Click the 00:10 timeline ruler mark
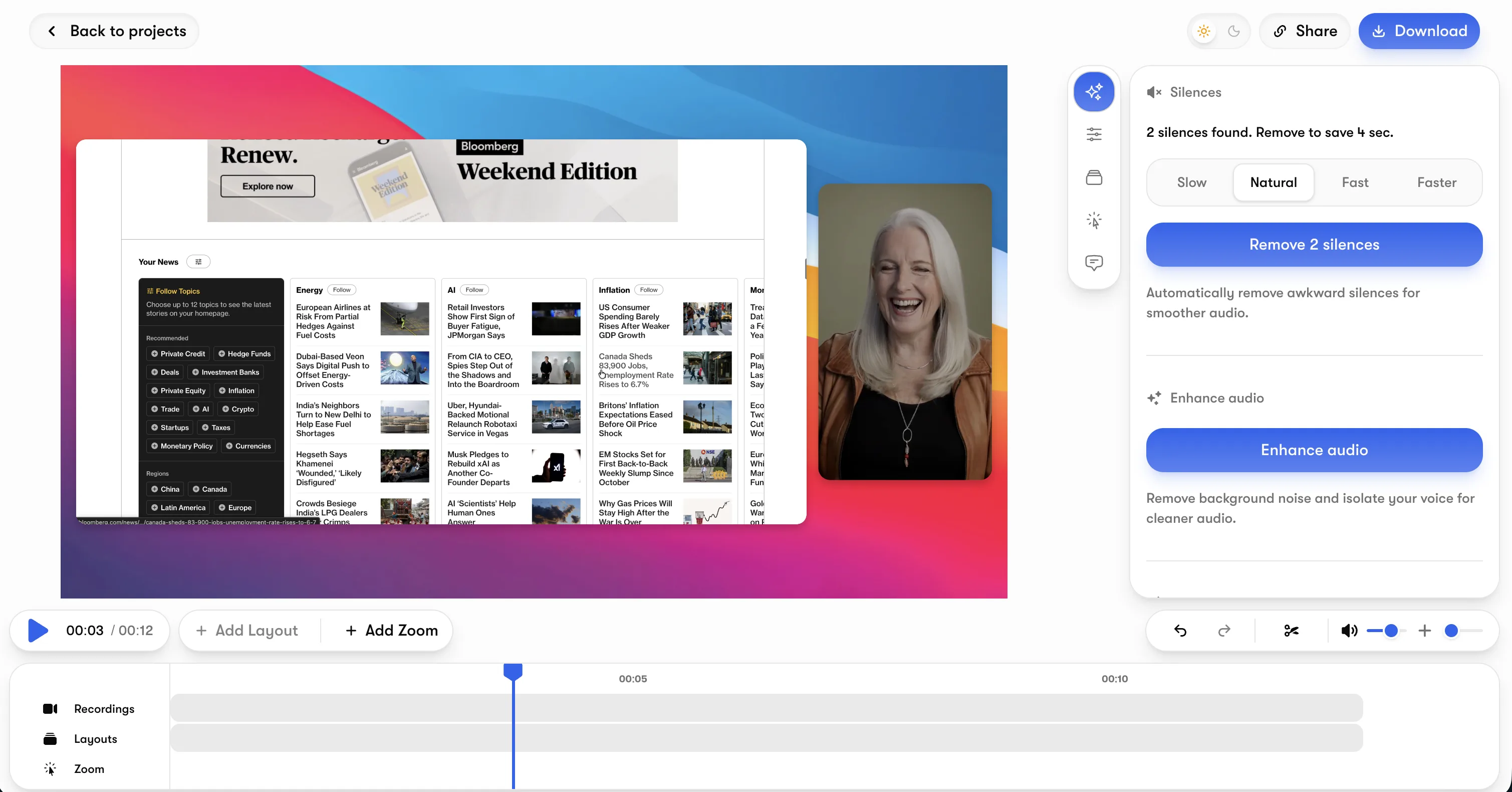 pyautogui.click(x=1115, y=679)
